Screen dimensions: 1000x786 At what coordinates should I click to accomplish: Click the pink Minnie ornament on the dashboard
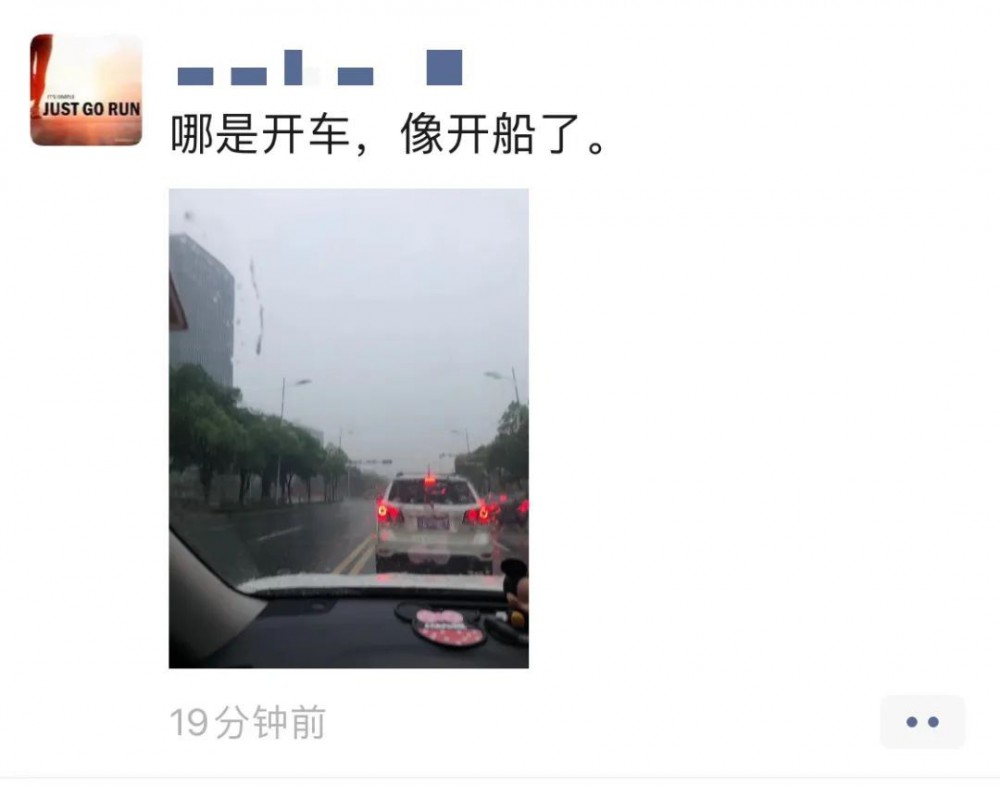[446, 627]
